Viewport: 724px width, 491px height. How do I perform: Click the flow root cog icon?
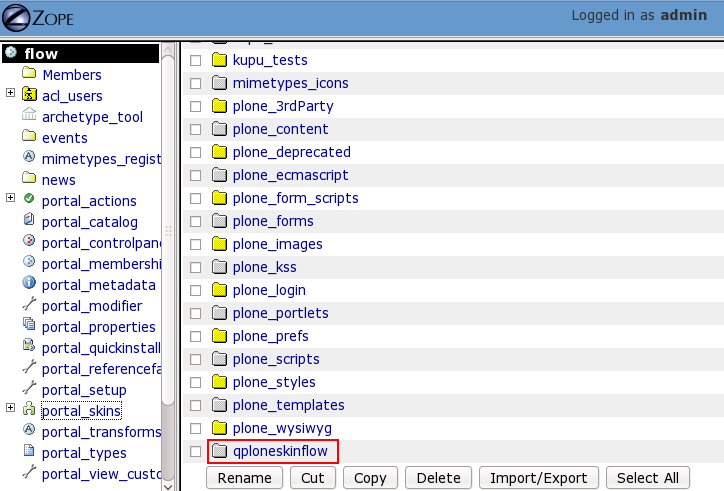tap(11, 52)
